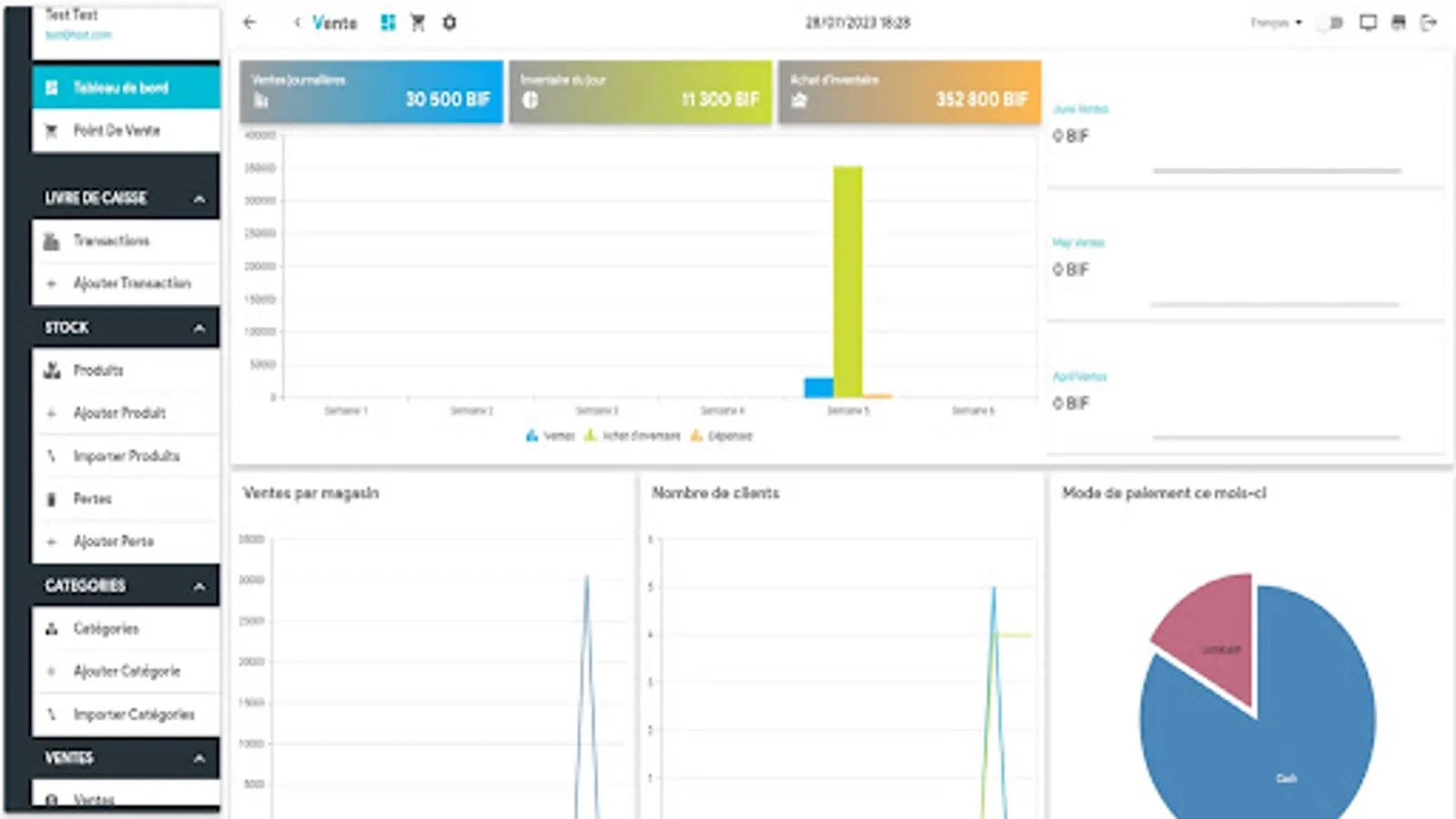
Task: Click the Achat d'inventaire card
Action: click(x=910, y=92)
